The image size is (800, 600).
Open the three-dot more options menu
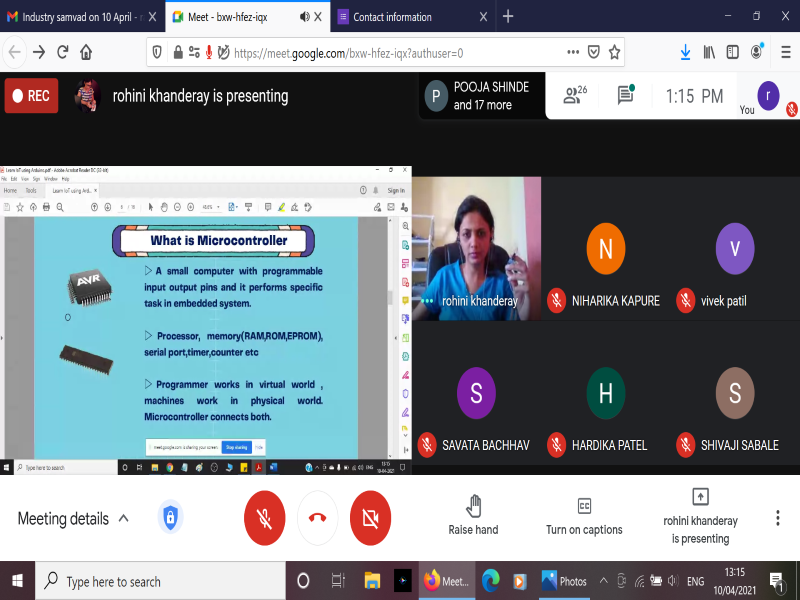coord(777,518)
